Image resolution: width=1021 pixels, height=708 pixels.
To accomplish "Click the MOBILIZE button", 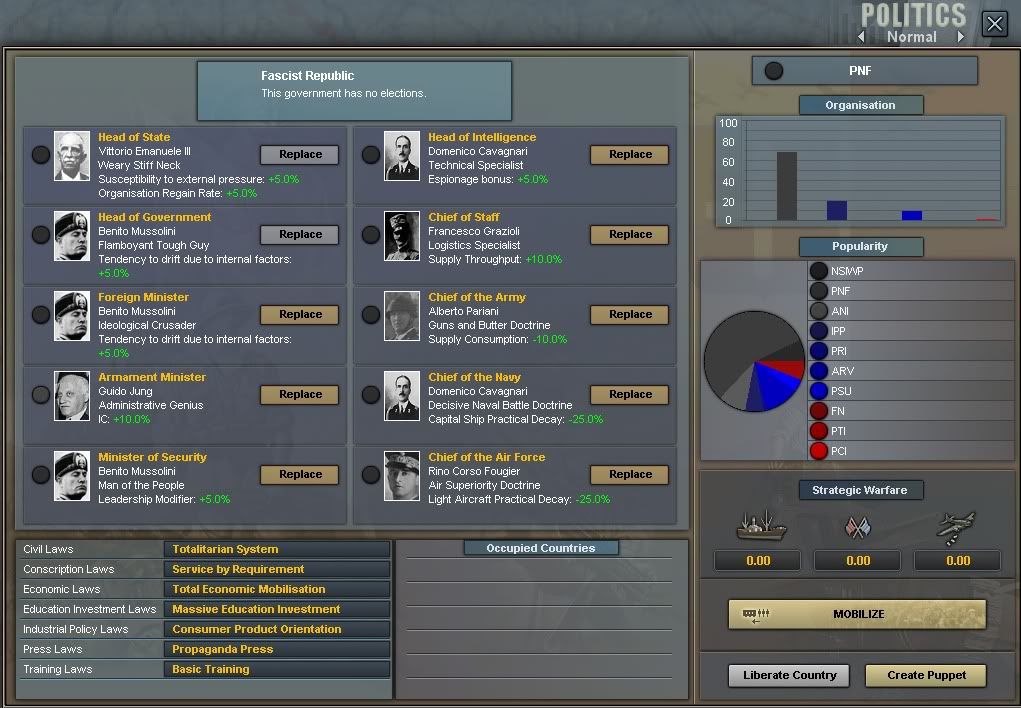I will pyautogui.click(x=857, y=614).
